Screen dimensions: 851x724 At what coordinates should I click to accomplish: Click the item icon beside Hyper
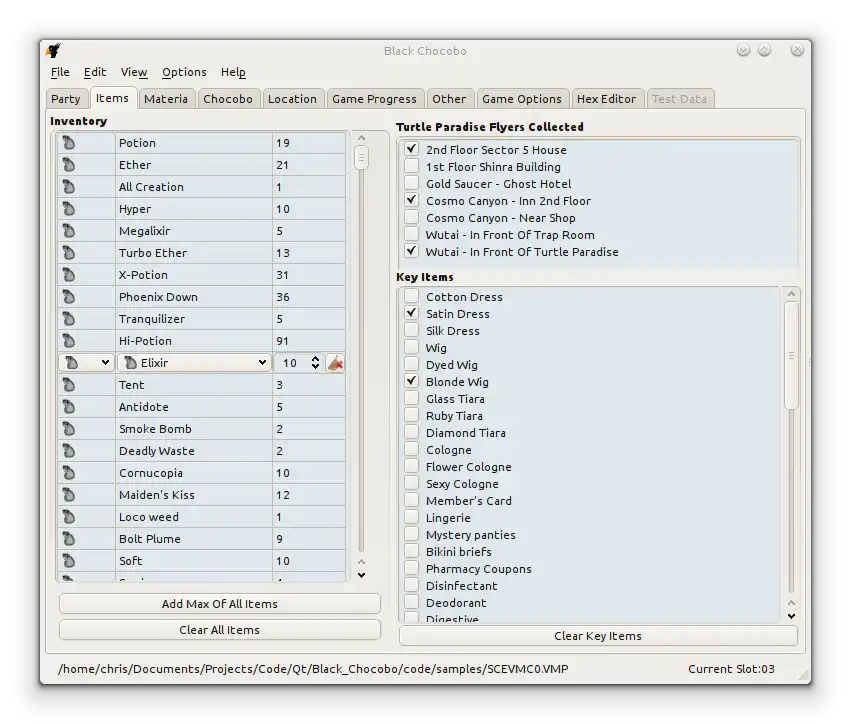pyautogui.click(x=68, y=209)
